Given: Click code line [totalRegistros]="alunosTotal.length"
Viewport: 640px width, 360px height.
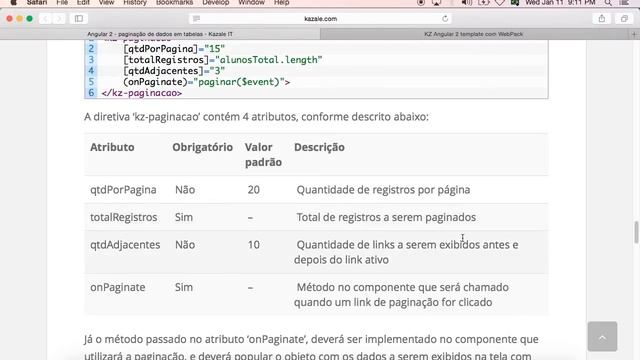Looking at the screenshot, I should coord(222,60).
